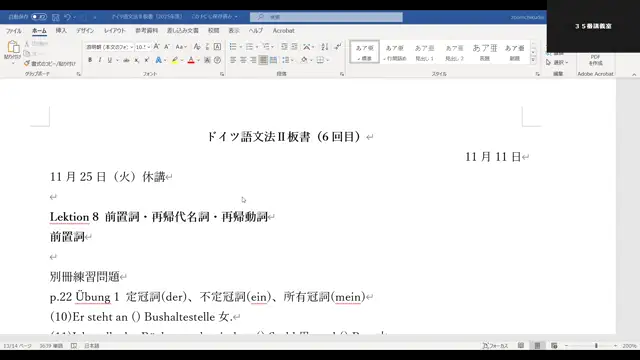
Task: Apply distributed alignment (均等割り付け)
Action: [273, 60]
